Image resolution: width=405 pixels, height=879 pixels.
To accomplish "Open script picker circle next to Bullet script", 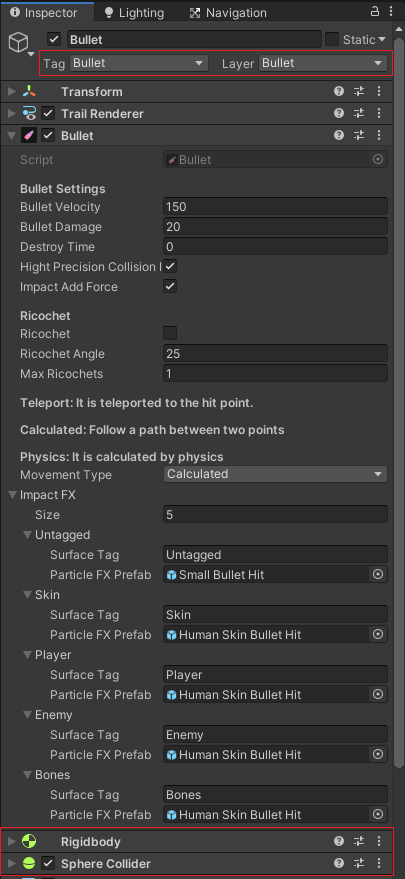I will (378, 160).
